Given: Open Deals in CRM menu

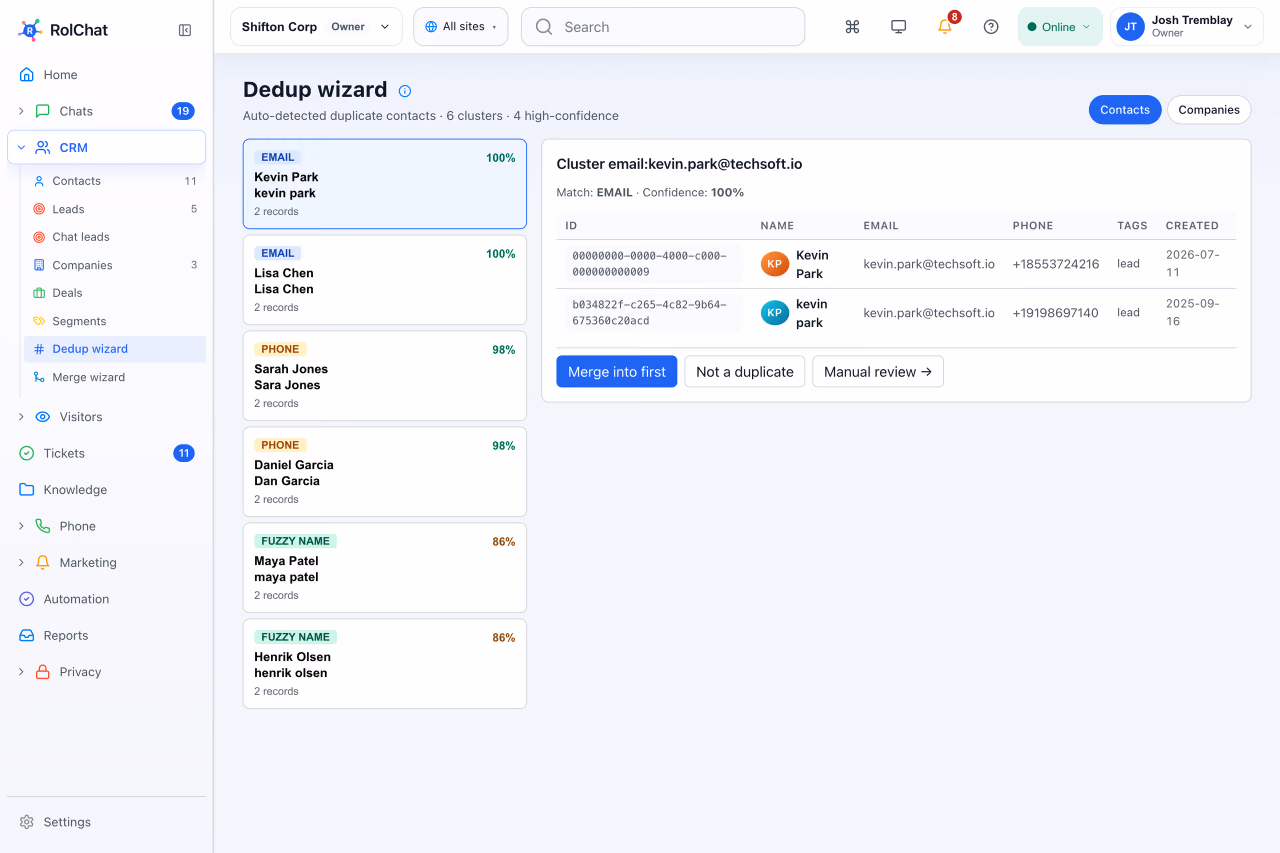Looking at the screenshot, I should (115, 293).
